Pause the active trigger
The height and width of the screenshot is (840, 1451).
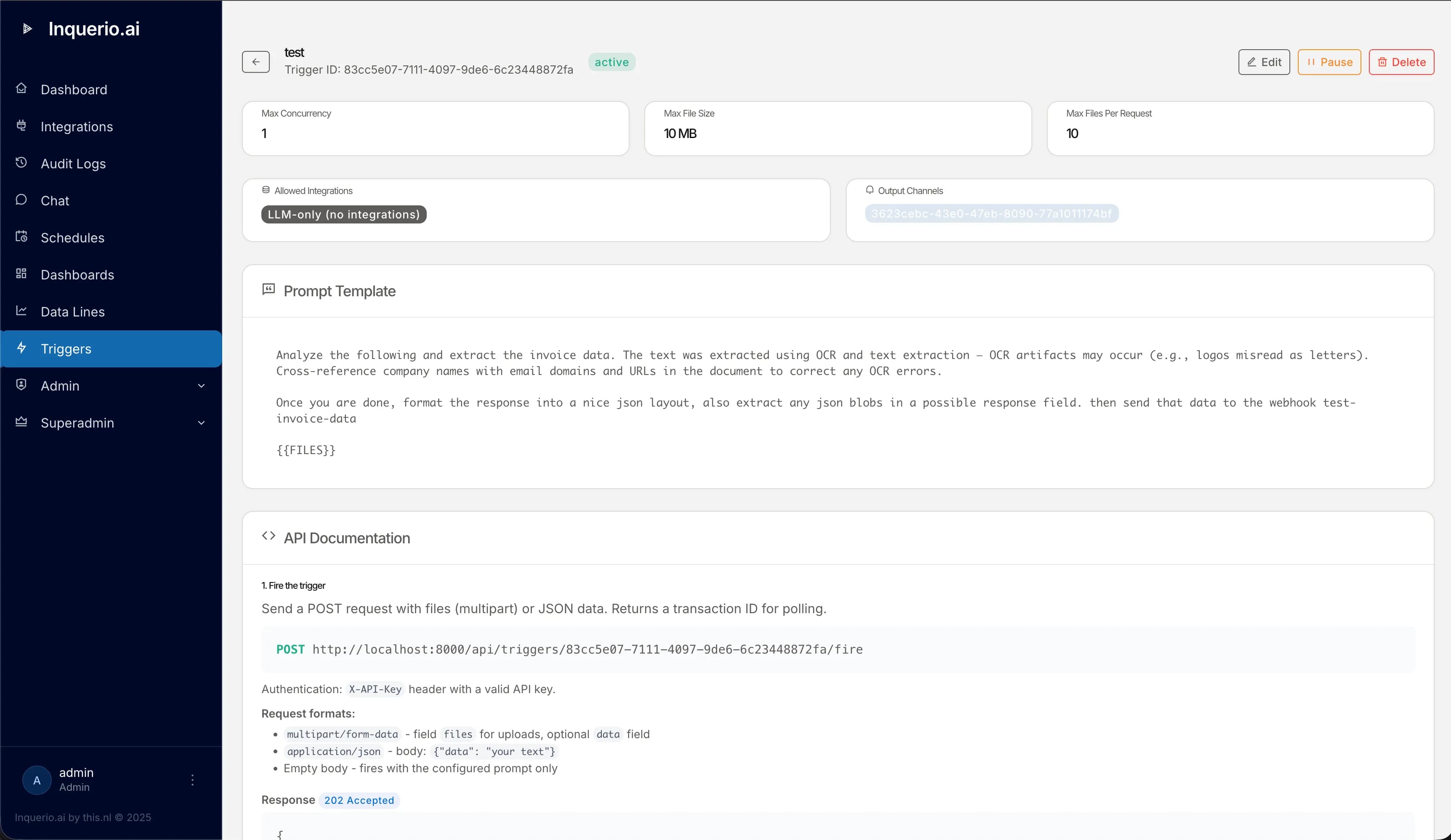point(1329,61)
